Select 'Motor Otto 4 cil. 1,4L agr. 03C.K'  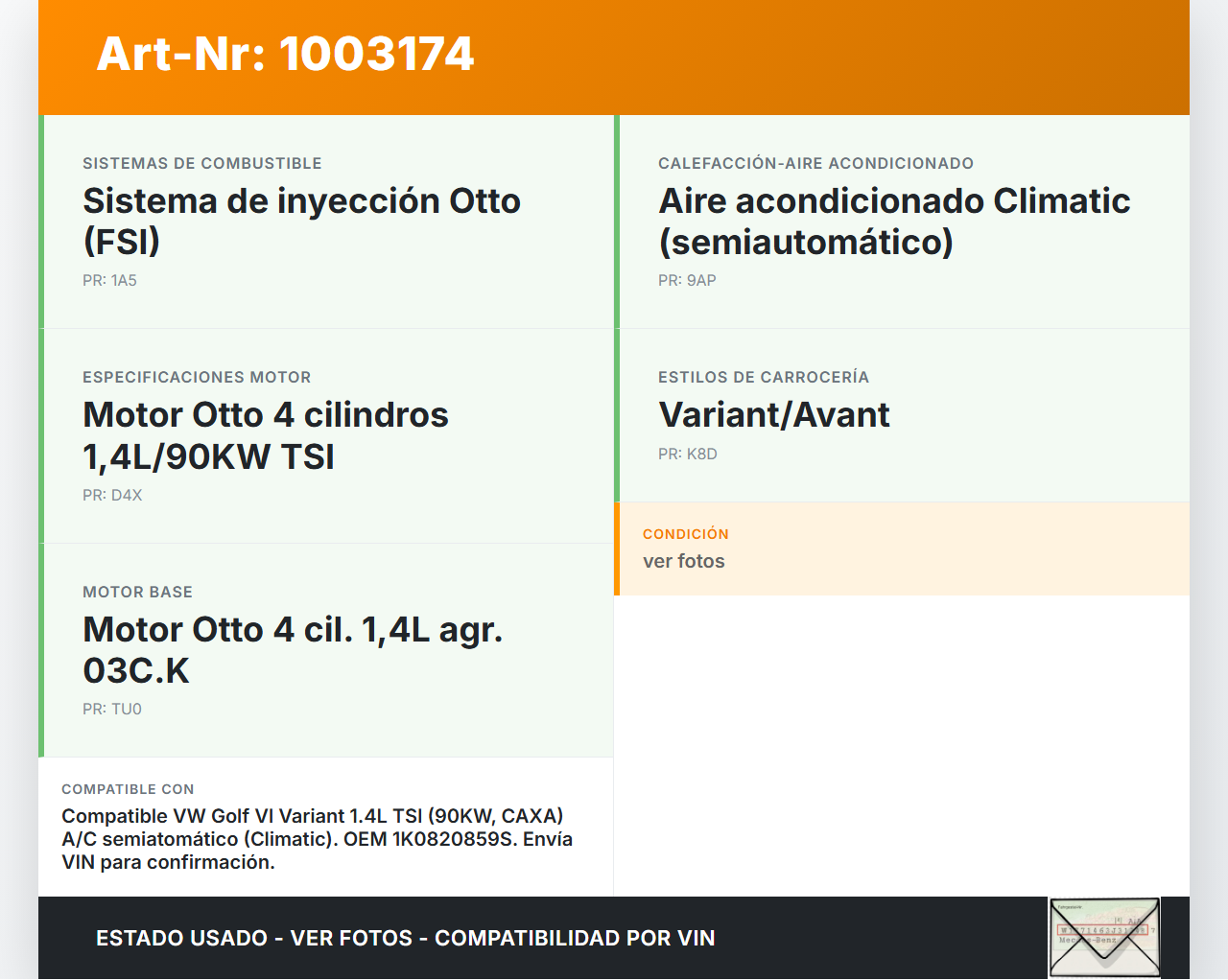pyautogui.click(x=293, y=649)
